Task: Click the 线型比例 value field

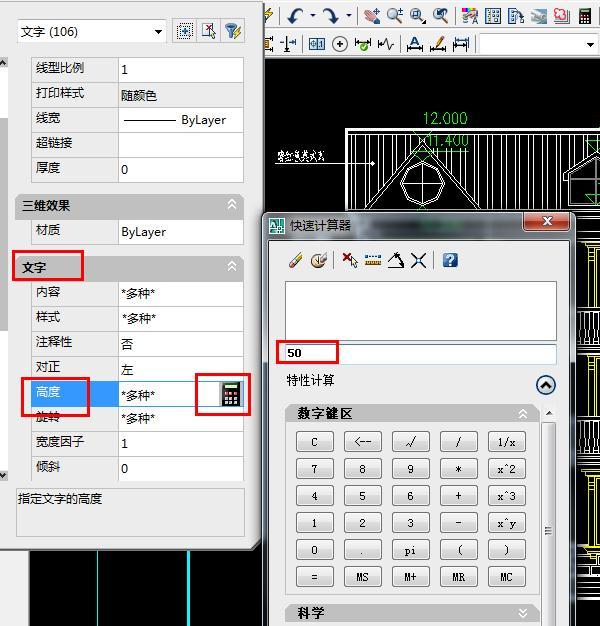Action: pyautogui.click(x=181, y=69)
